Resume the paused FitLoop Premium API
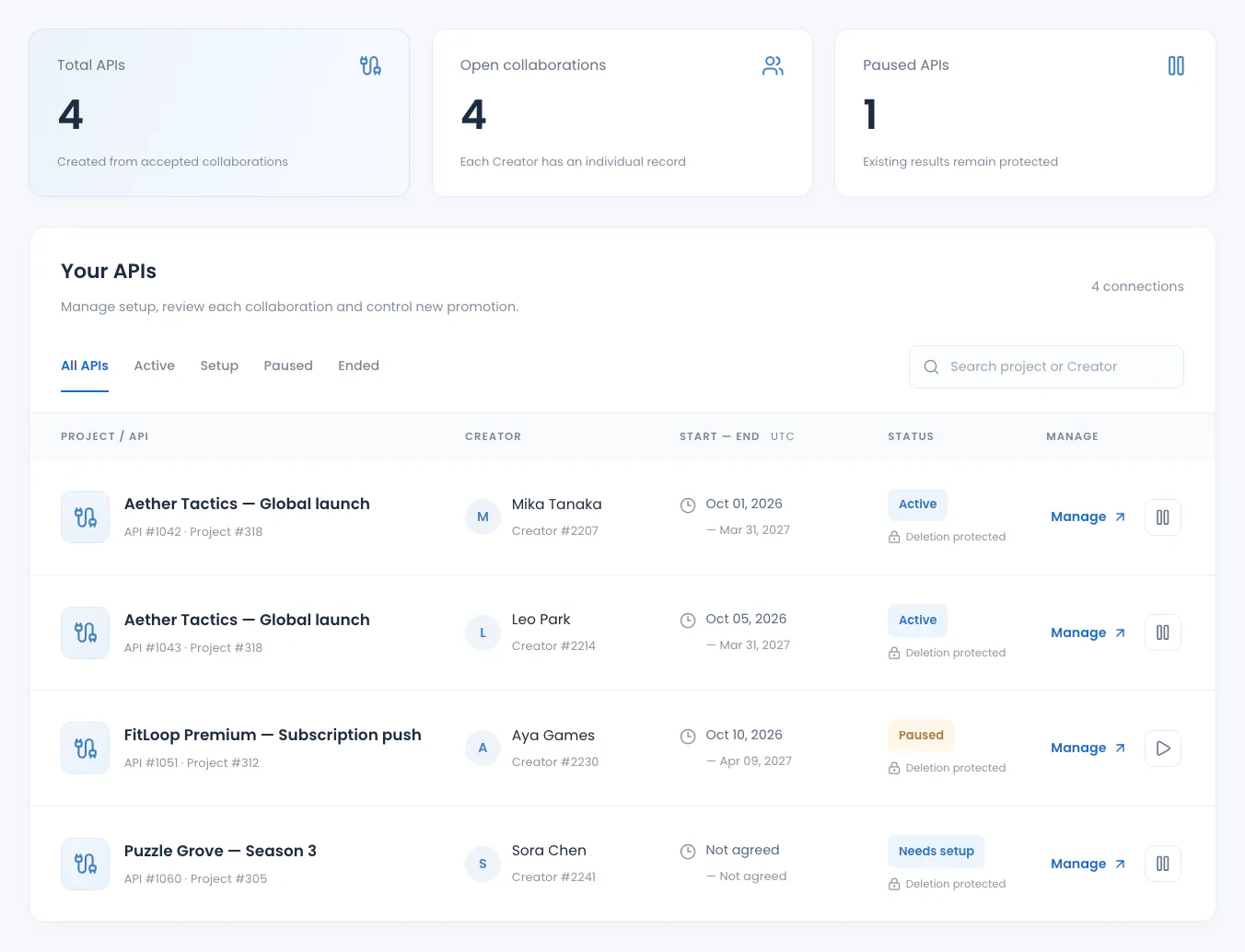Screen dimensions: 1245x952 tap(1163, 749)
